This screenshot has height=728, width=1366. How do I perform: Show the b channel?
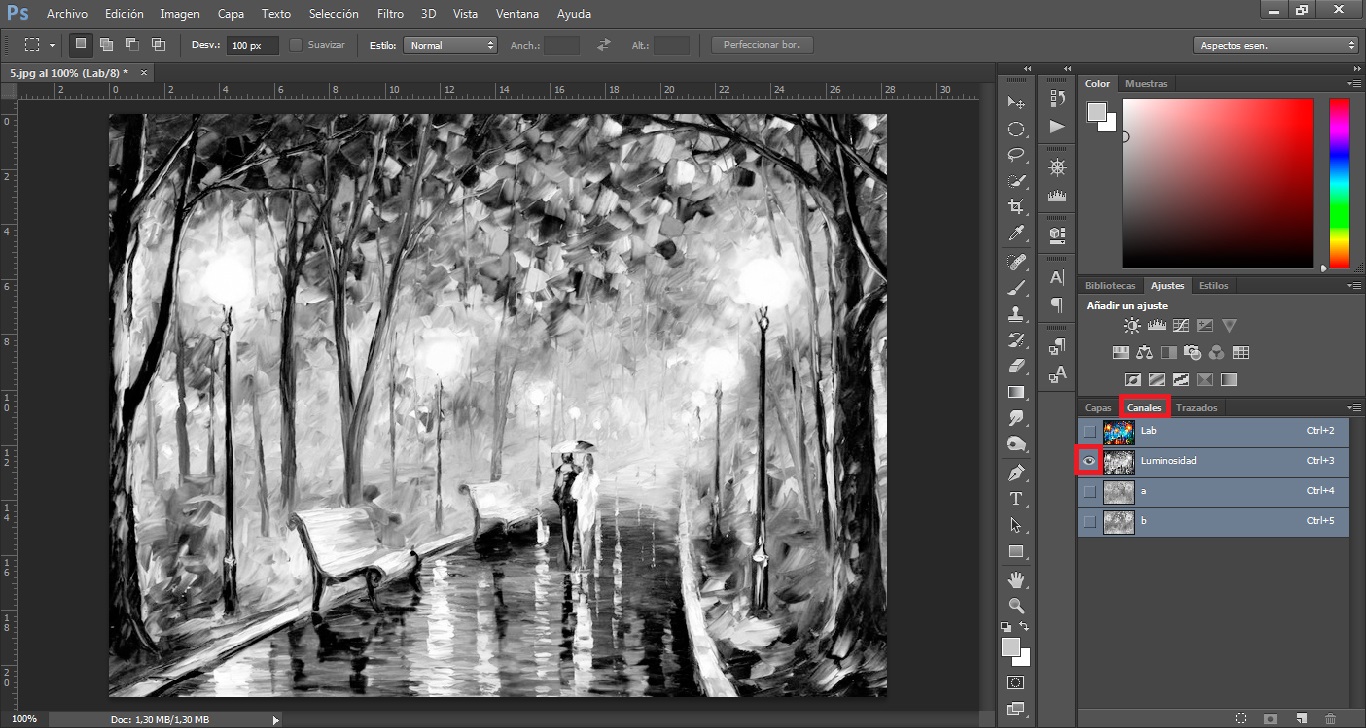tap(1089, 522)
